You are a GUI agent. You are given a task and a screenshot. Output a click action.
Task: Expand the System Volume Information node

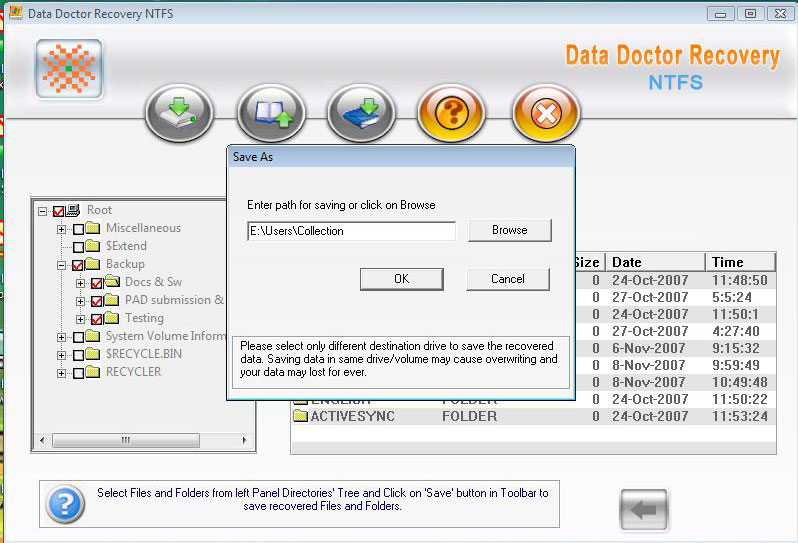(61, 337)
